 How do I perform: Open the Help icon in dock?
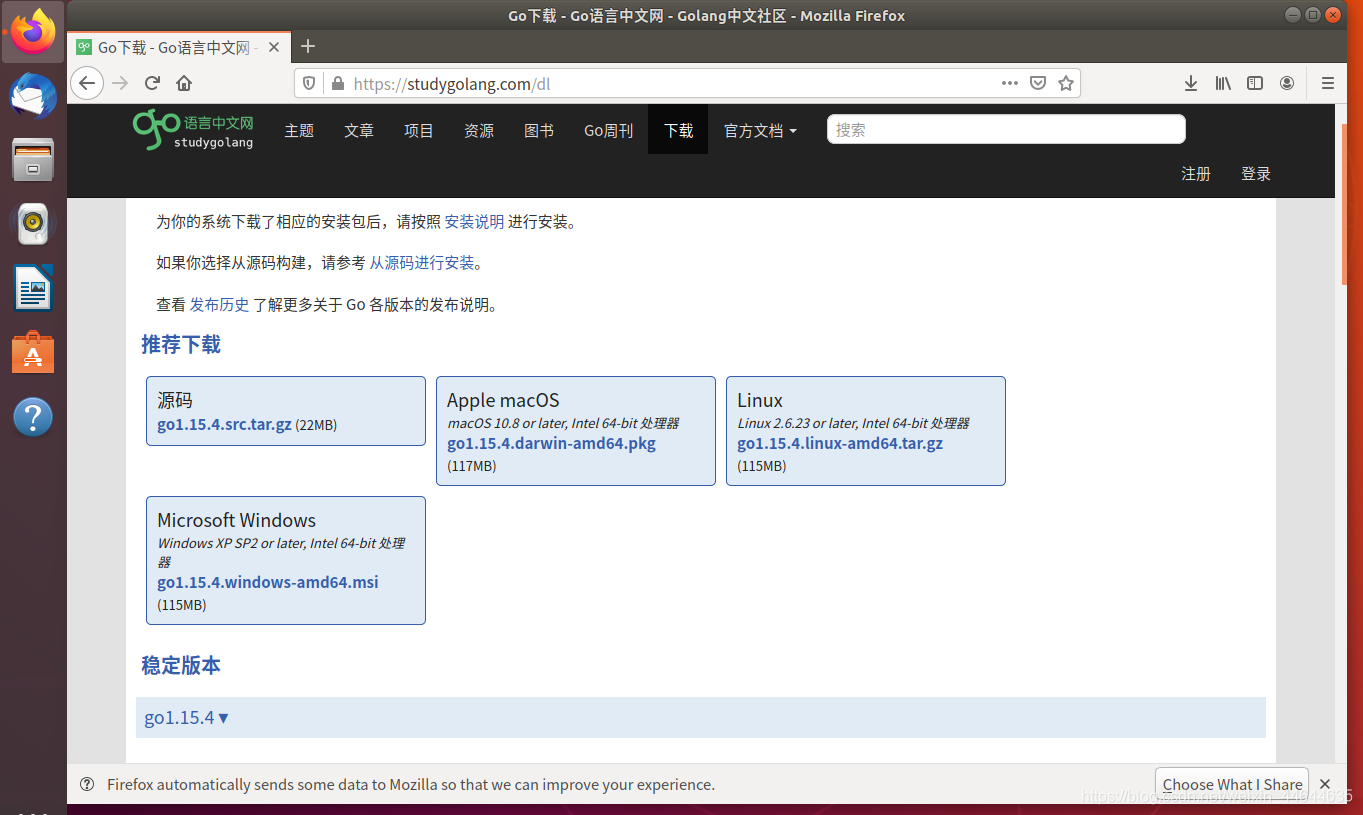[33, 416]
